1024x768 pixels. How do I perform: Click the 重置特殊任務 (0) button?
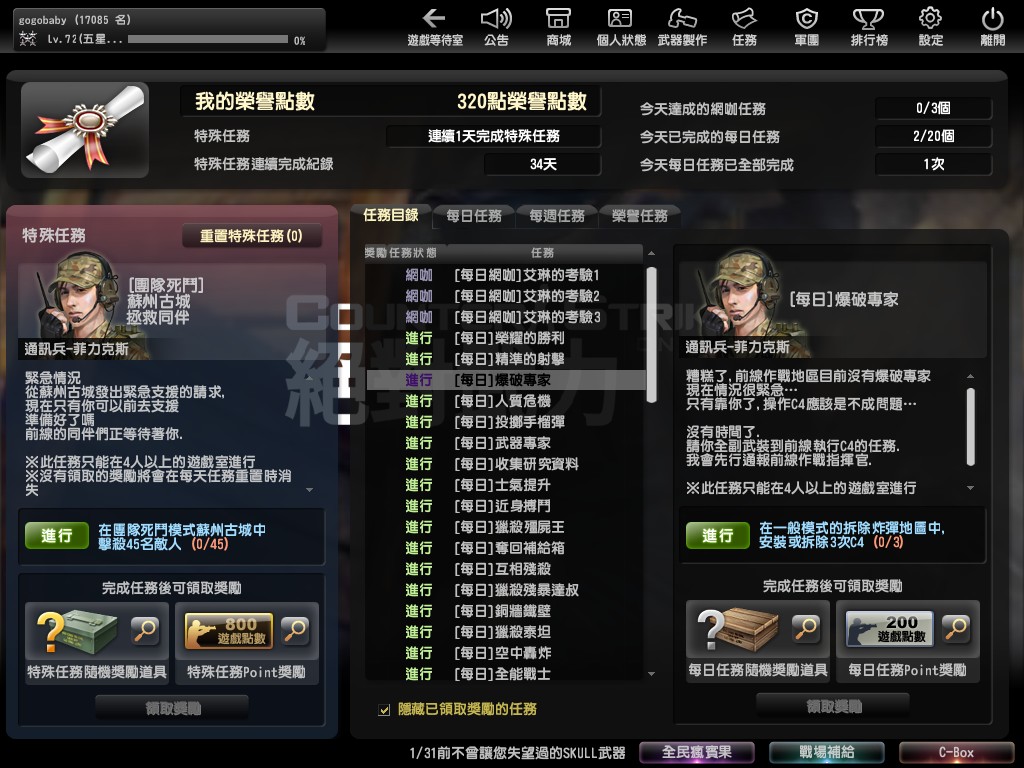tap(251, 236)
